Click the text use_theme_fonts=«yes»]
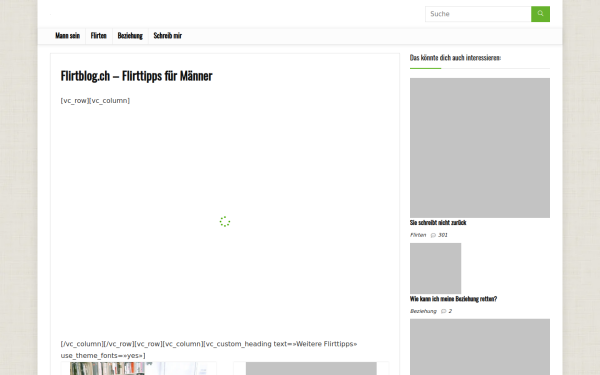Image resolution: width=600 pixels, height=375 pixels. tap(103, 355)
